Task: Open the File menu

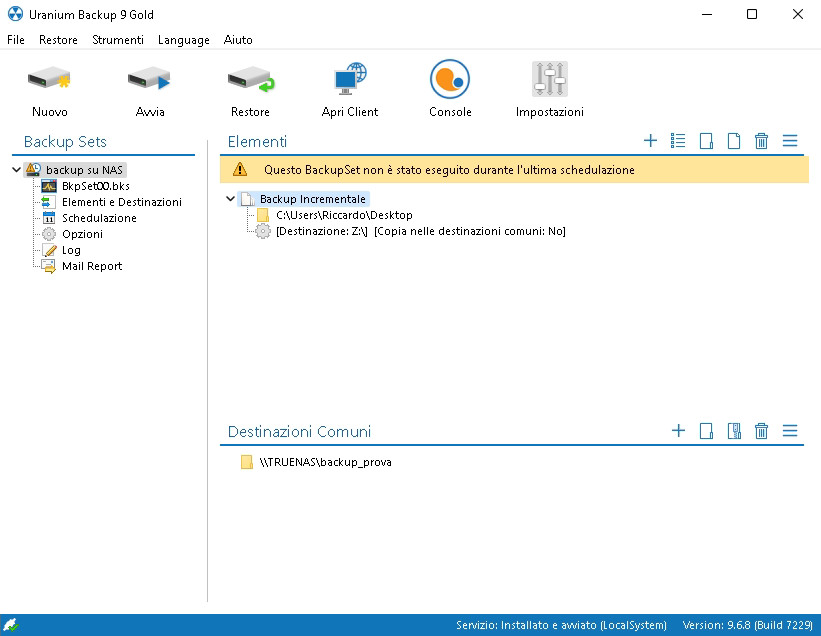Action: tap(16, 40)
